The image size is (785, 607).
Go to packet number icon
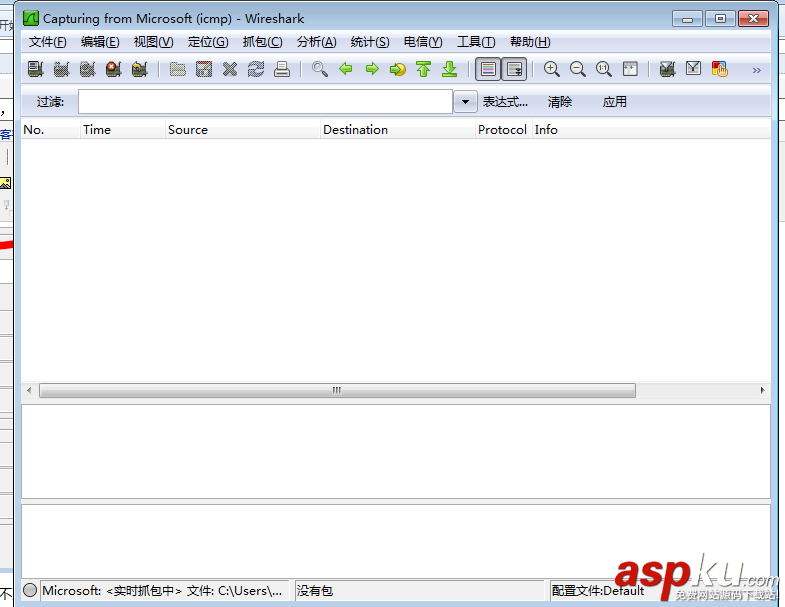(398, 69)
